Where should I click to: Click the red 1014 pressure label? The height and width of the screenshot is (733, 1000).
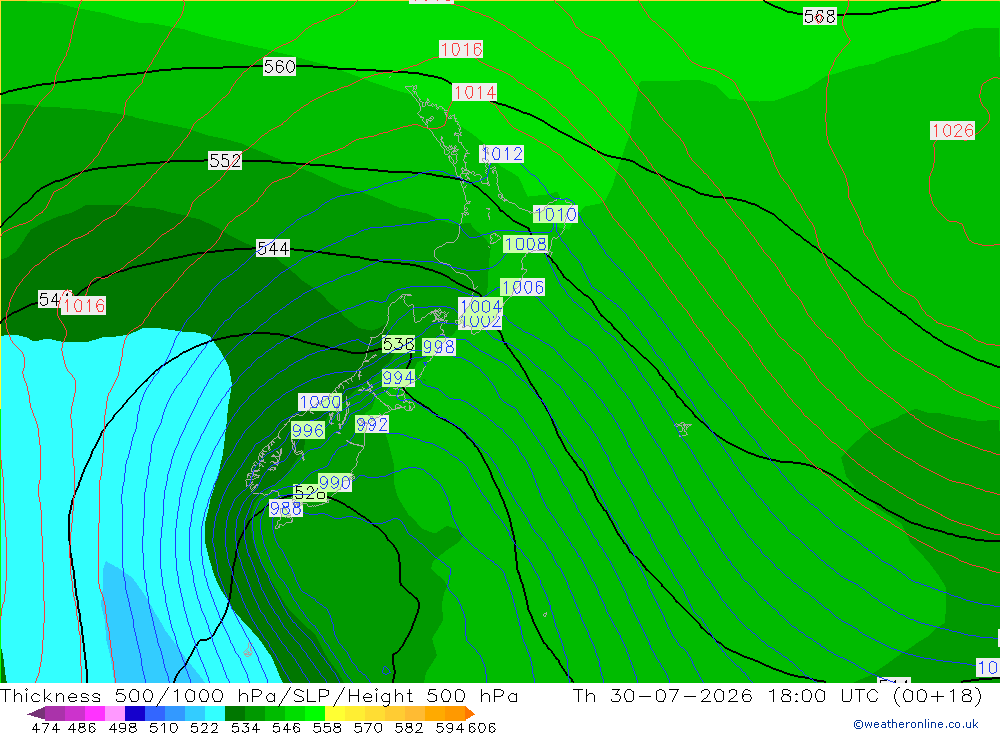click(x=474, y=93)
